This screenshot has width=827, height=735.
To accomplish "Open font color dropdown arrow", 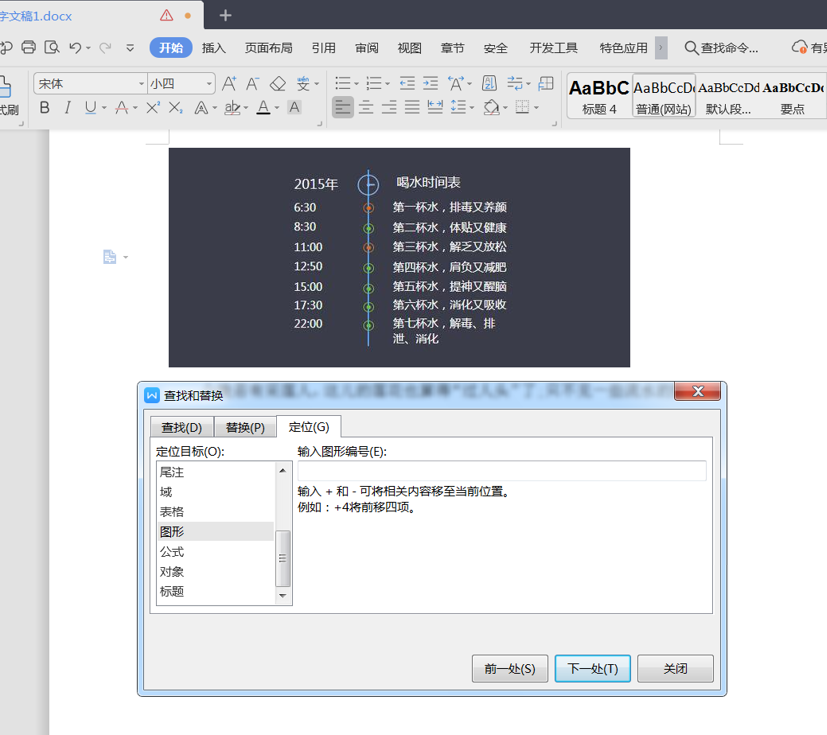I will click(276, 108).
